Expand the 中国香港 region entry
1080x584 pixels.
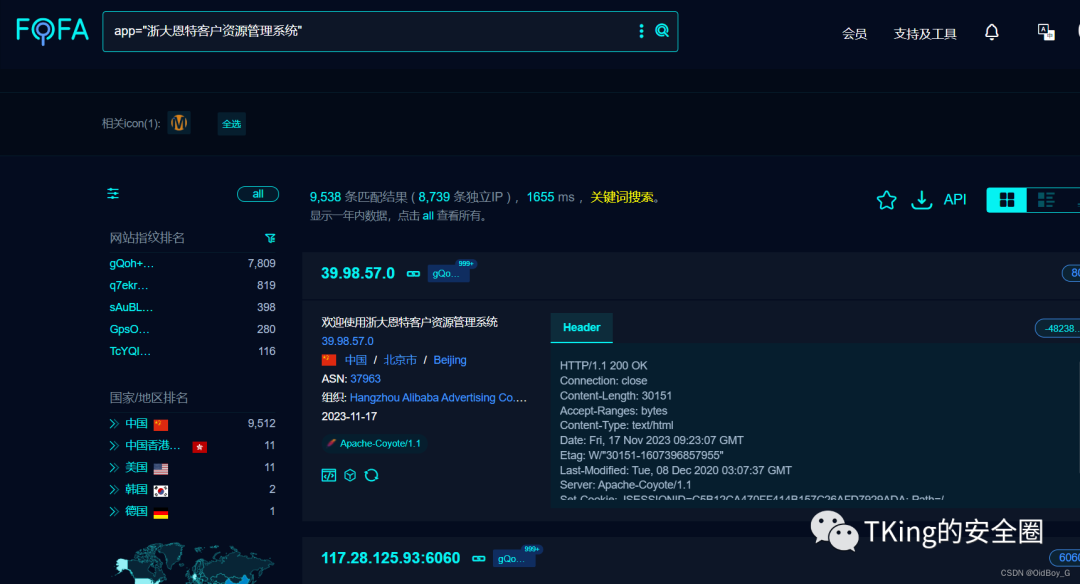pyautogui.click(x=114, y=446)
